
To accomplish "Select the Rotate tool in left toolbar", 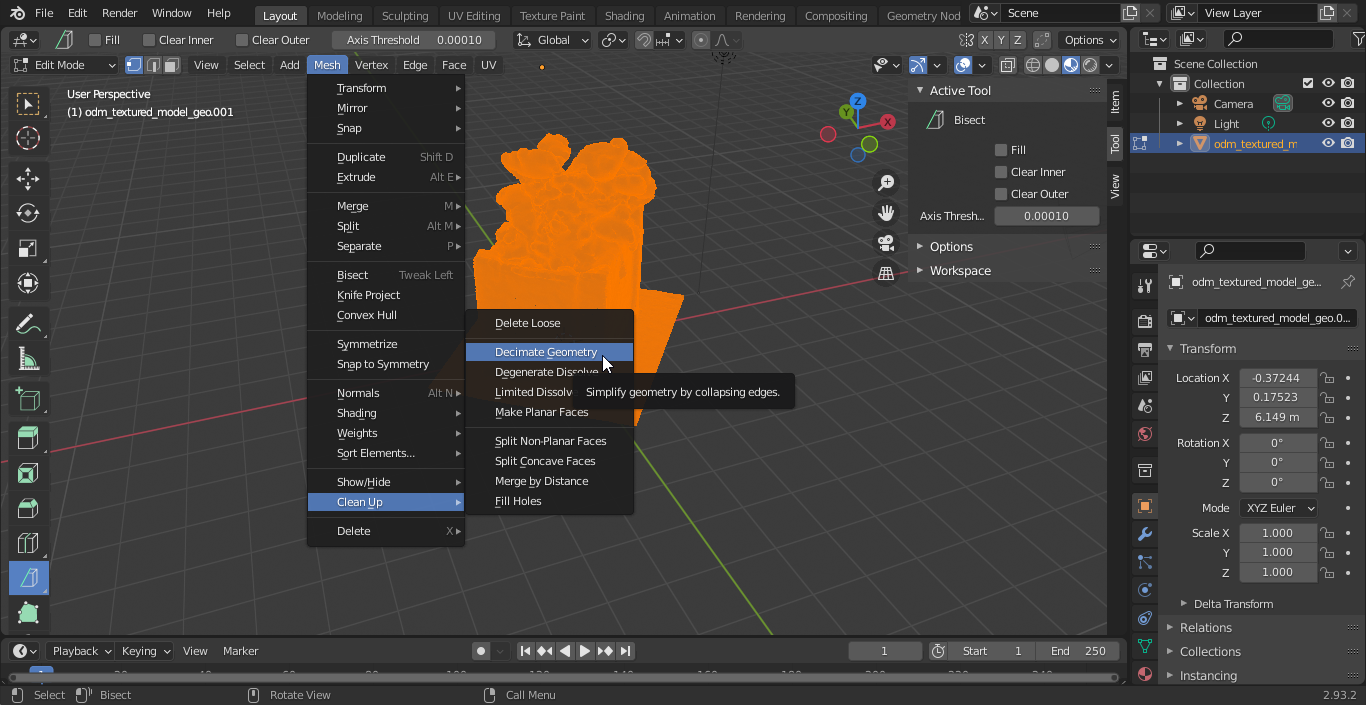I will (x=28, y=213).
